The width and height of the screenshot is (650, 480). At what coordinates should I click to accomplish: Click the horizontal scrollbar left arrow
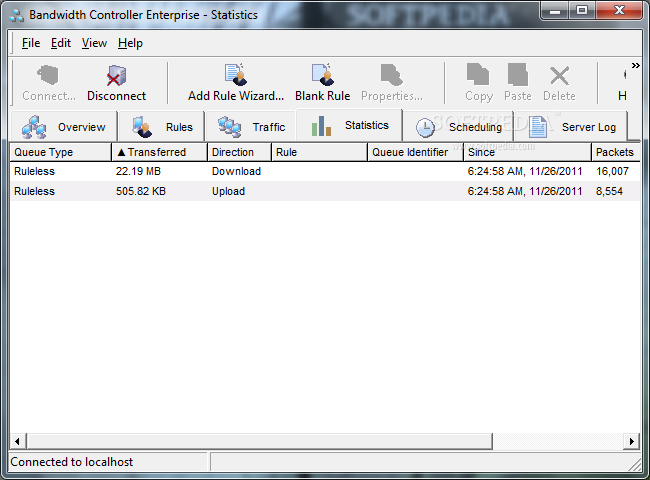pos(17,441)
